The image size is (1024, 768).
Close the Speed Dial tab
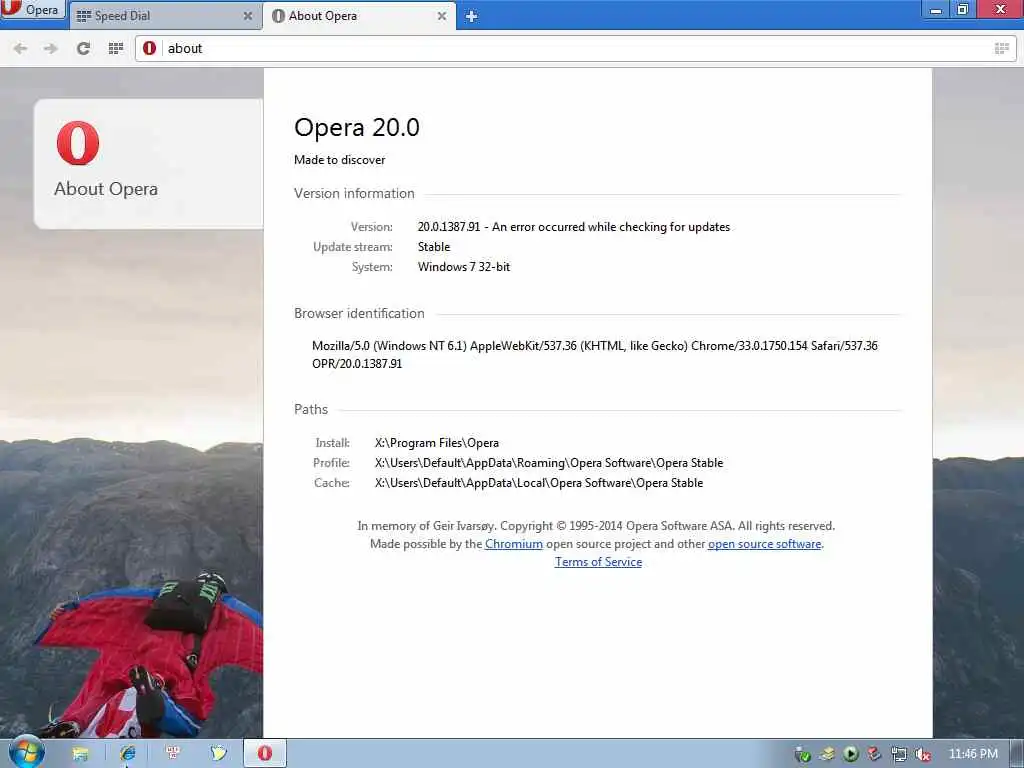click(248, 16)
